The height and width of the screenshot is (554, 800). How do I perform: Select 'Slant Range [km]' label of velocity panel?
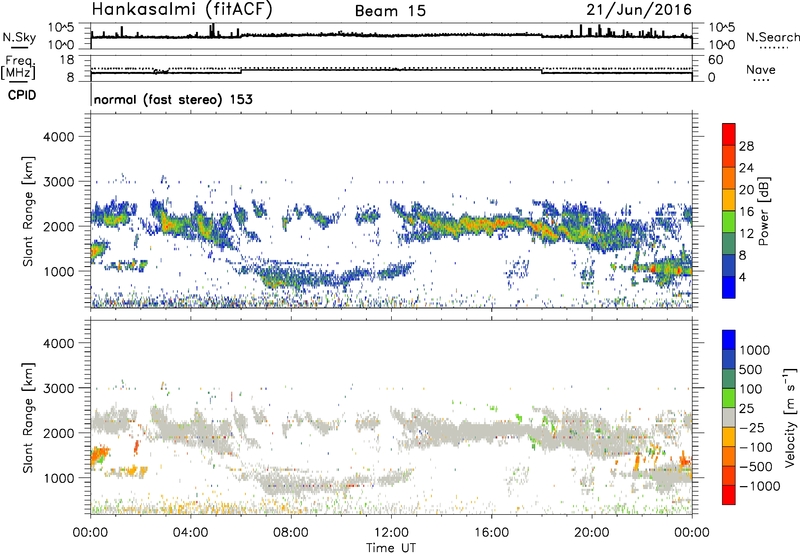coord(28,417)
